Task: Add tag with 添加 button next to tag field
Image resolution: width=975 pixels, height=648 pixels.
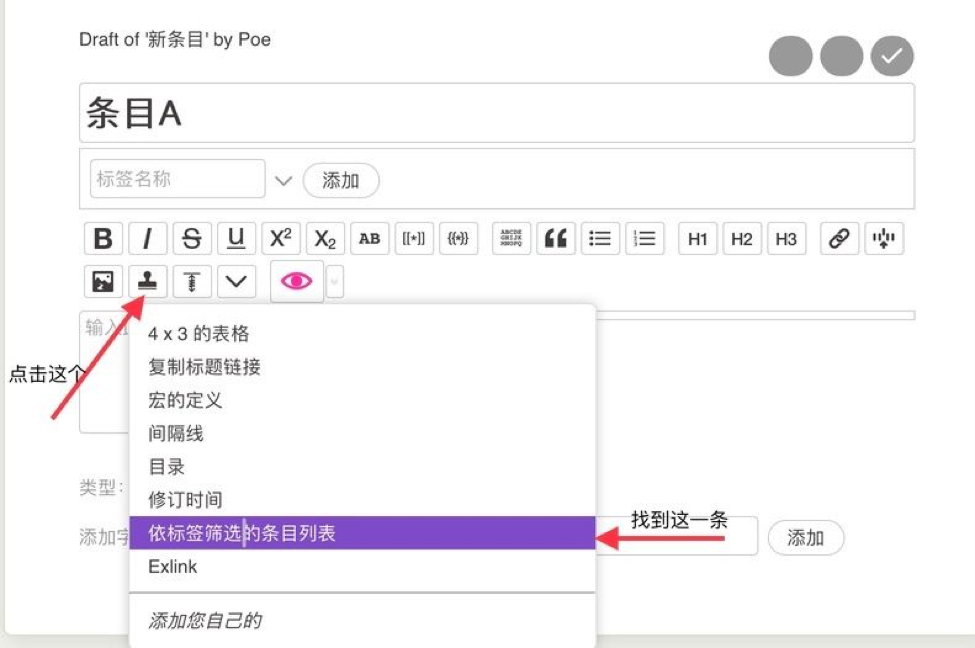Action: pyautogui.click(x=341, y=181)
